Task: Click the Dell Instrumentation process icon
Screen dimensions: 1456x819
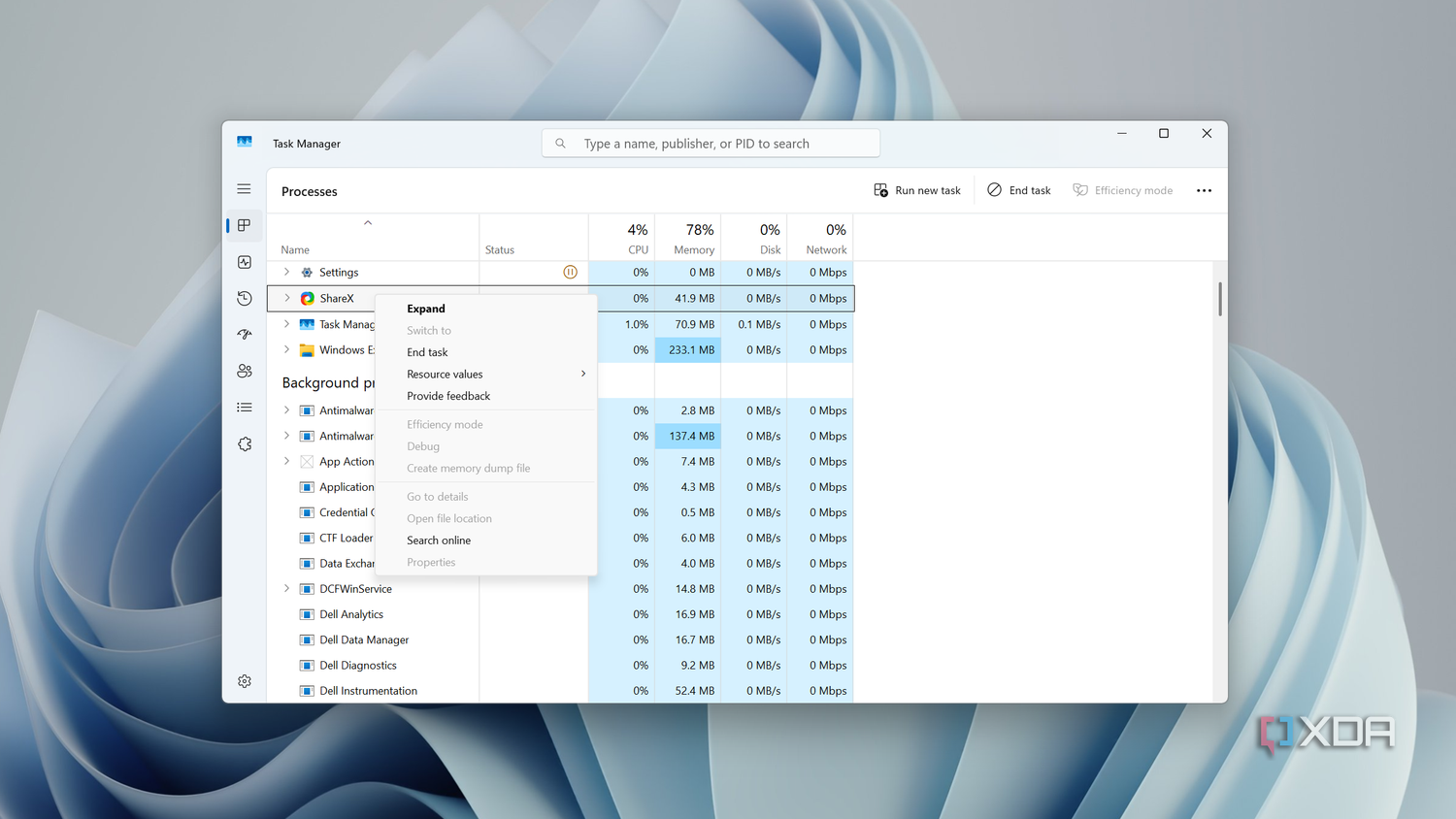Action: 307,691
